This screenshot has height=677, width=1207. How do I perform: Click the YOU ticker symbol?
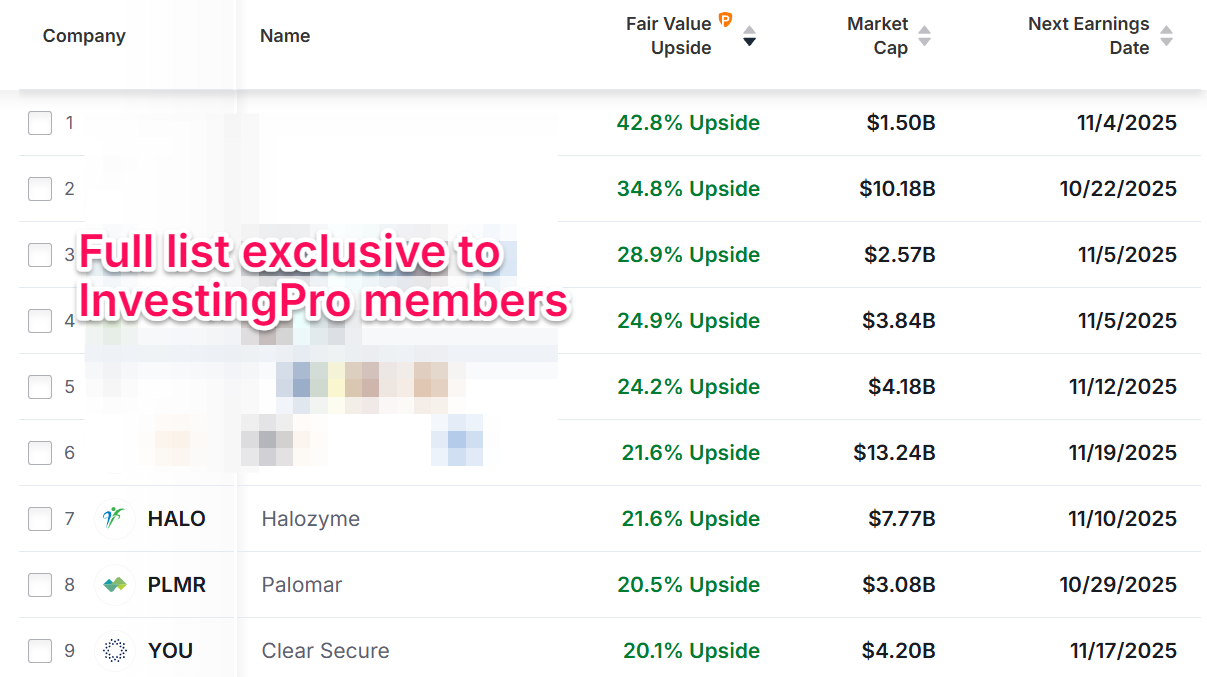(x=170, y=651)
